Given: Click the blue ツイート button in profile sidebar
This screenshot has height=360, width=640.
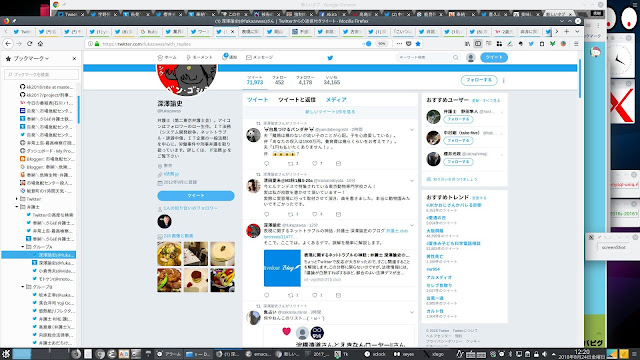Looking at the screenshot, I should click(x=196, y=196).
